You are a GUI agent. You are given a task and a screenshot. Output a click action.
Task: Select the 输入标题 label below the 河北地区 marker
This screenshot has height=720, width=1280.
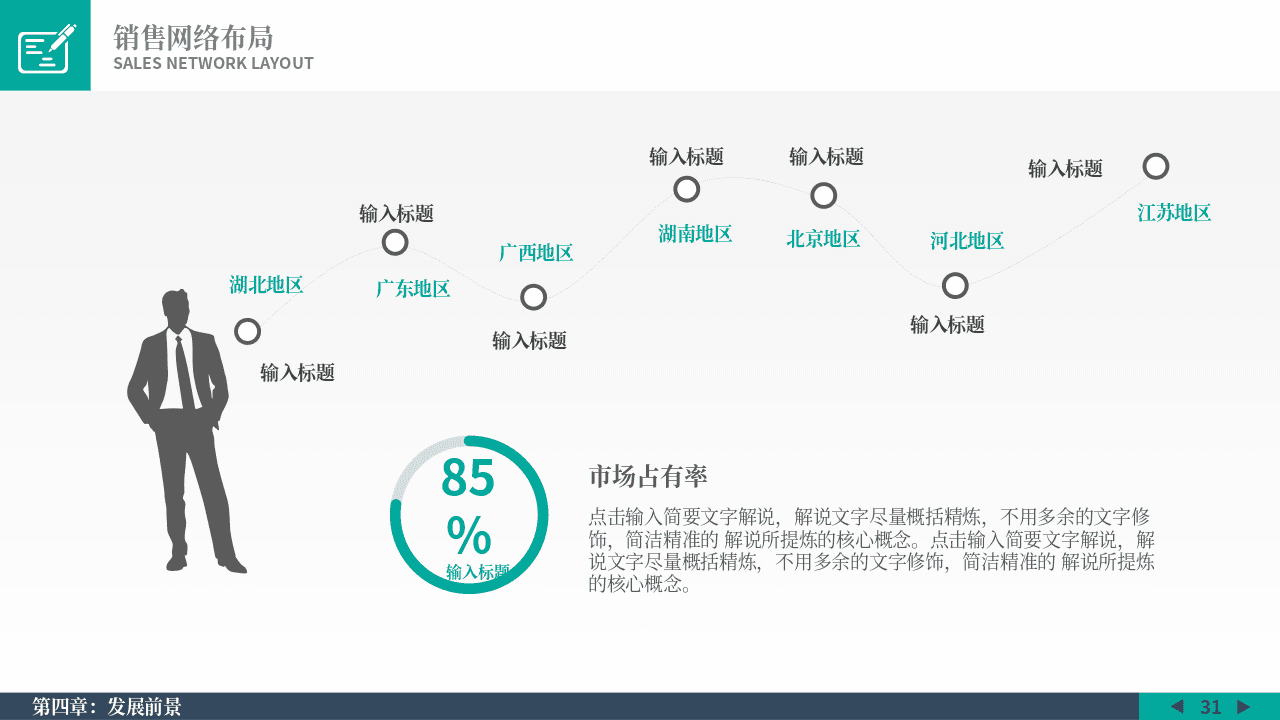click(x=947, y=324)
